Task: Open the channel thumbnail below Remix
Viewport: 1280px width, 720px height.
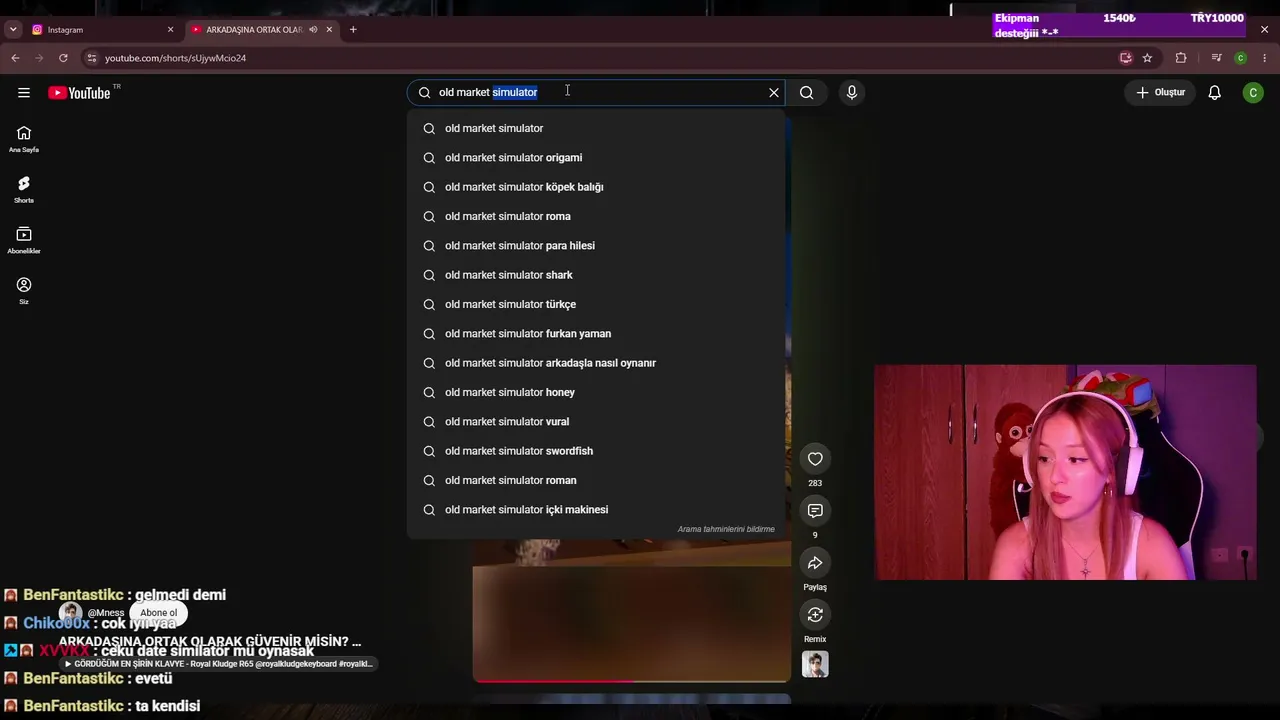Action: coord(815,664)
